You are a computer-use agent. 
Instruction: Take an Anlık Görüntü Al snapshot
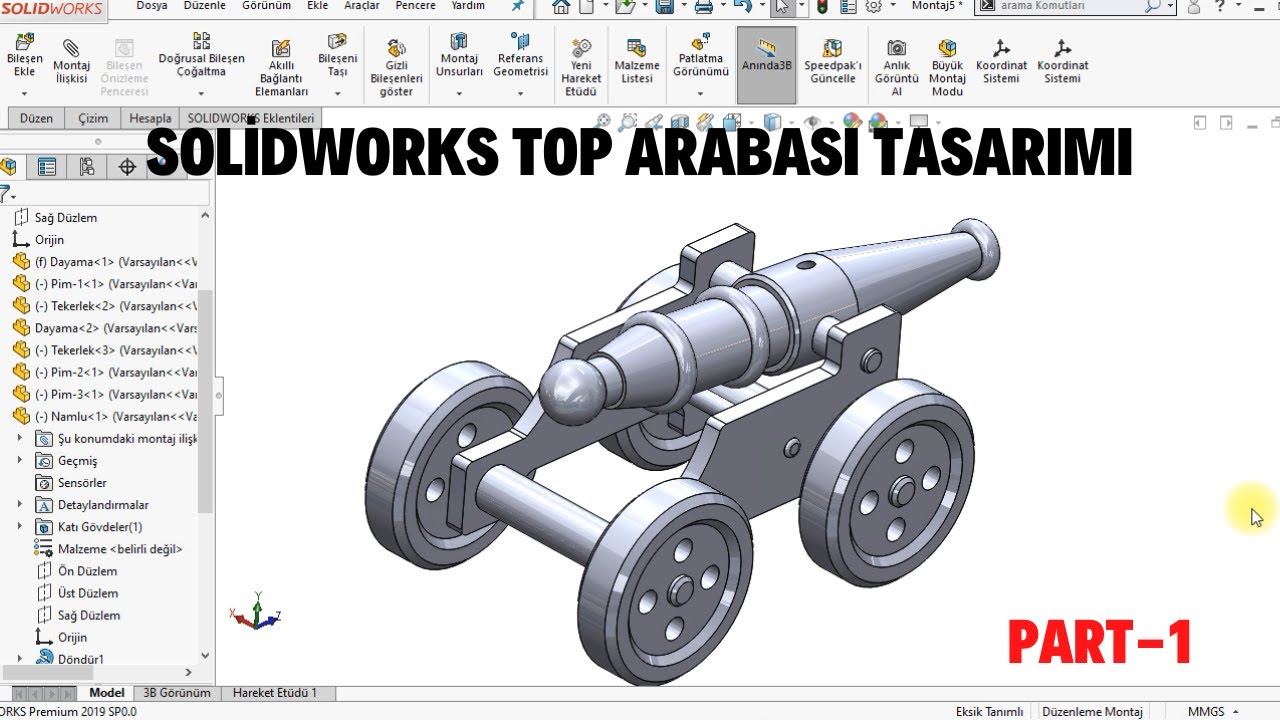coord(897,68)
